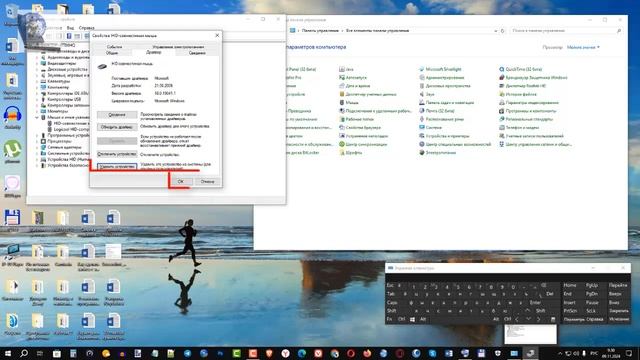Open Диспетчер Realtek HD item
Image resolution: width=640 pixels, height=360 pixels.
(x=523, y=86)
